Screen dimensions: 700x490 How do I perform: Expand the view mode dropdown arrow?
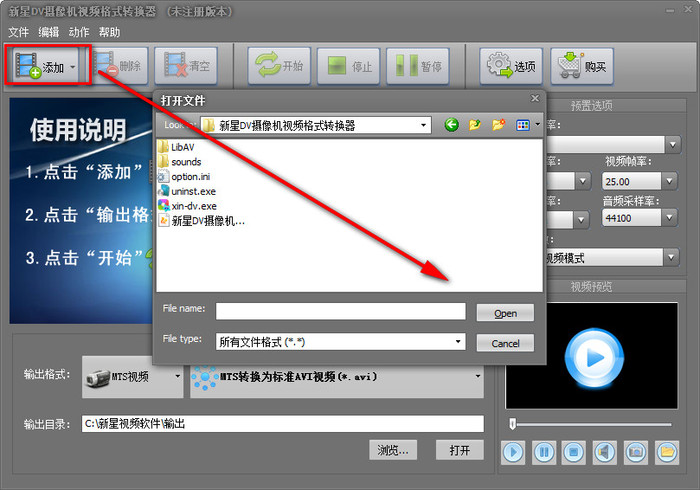tap(537, 125)
